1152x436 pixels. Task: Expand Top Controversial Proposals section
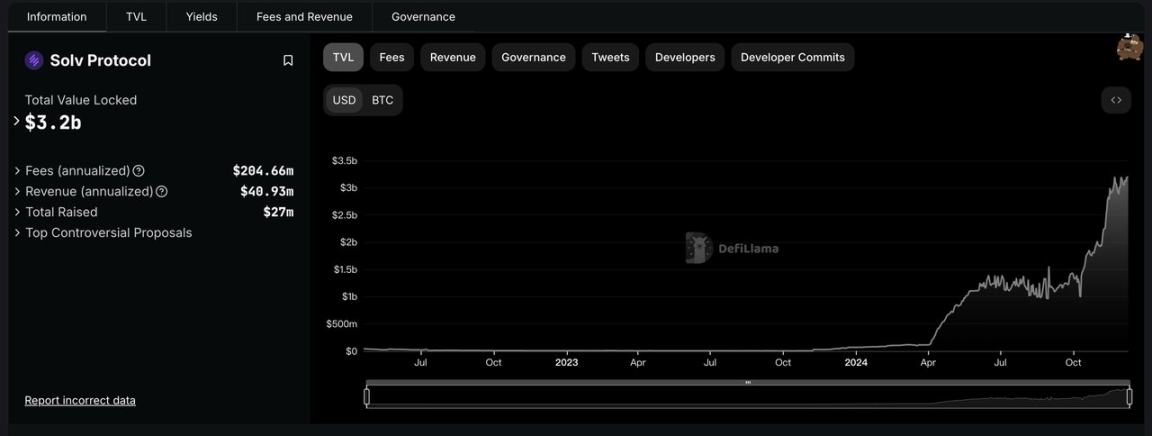click(x=18, y=233)
